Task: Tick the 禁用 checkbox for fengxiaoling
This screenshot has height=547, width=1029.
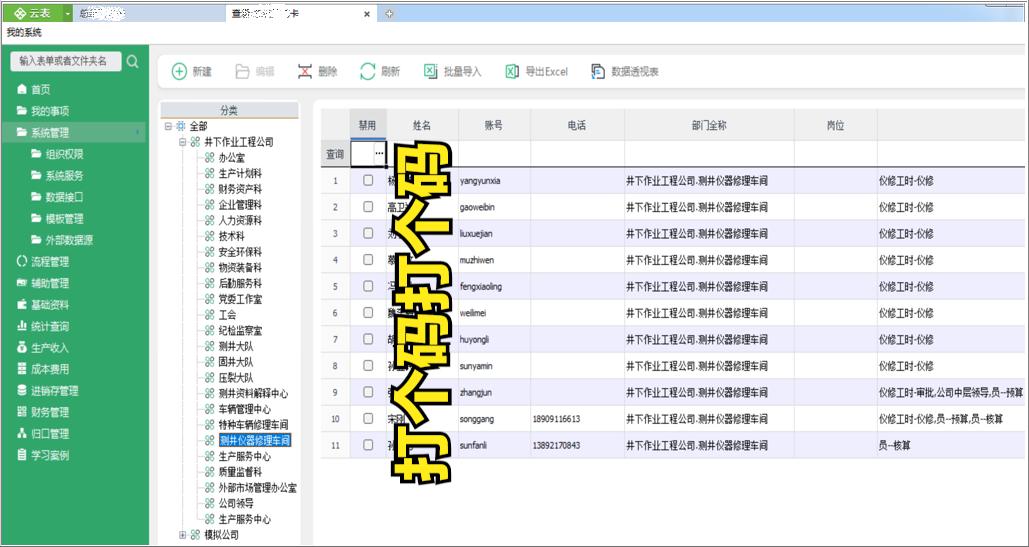Action: [x=368, y=286]
